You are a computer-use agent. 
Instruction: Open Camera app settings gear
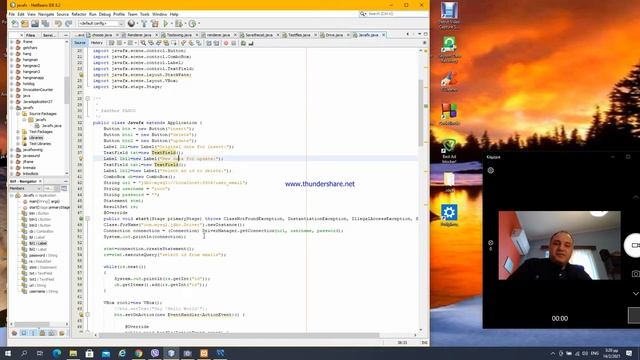click(491, 171)
